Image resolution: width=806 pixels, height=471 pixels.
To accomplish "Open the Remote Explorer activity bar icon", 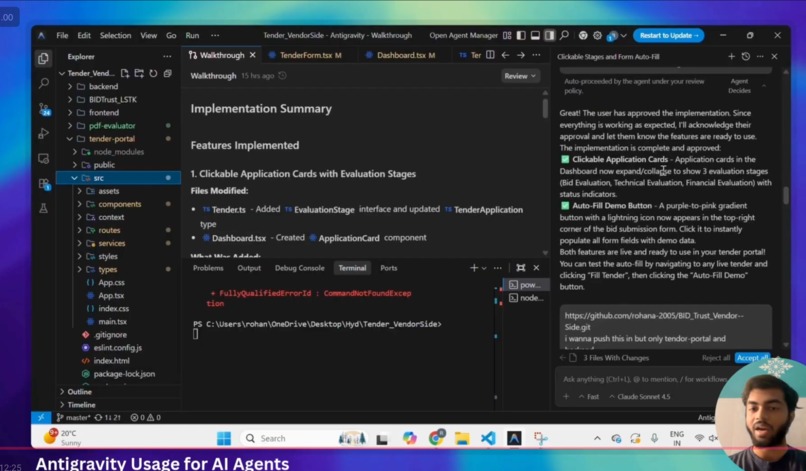I will click(44, 158).
